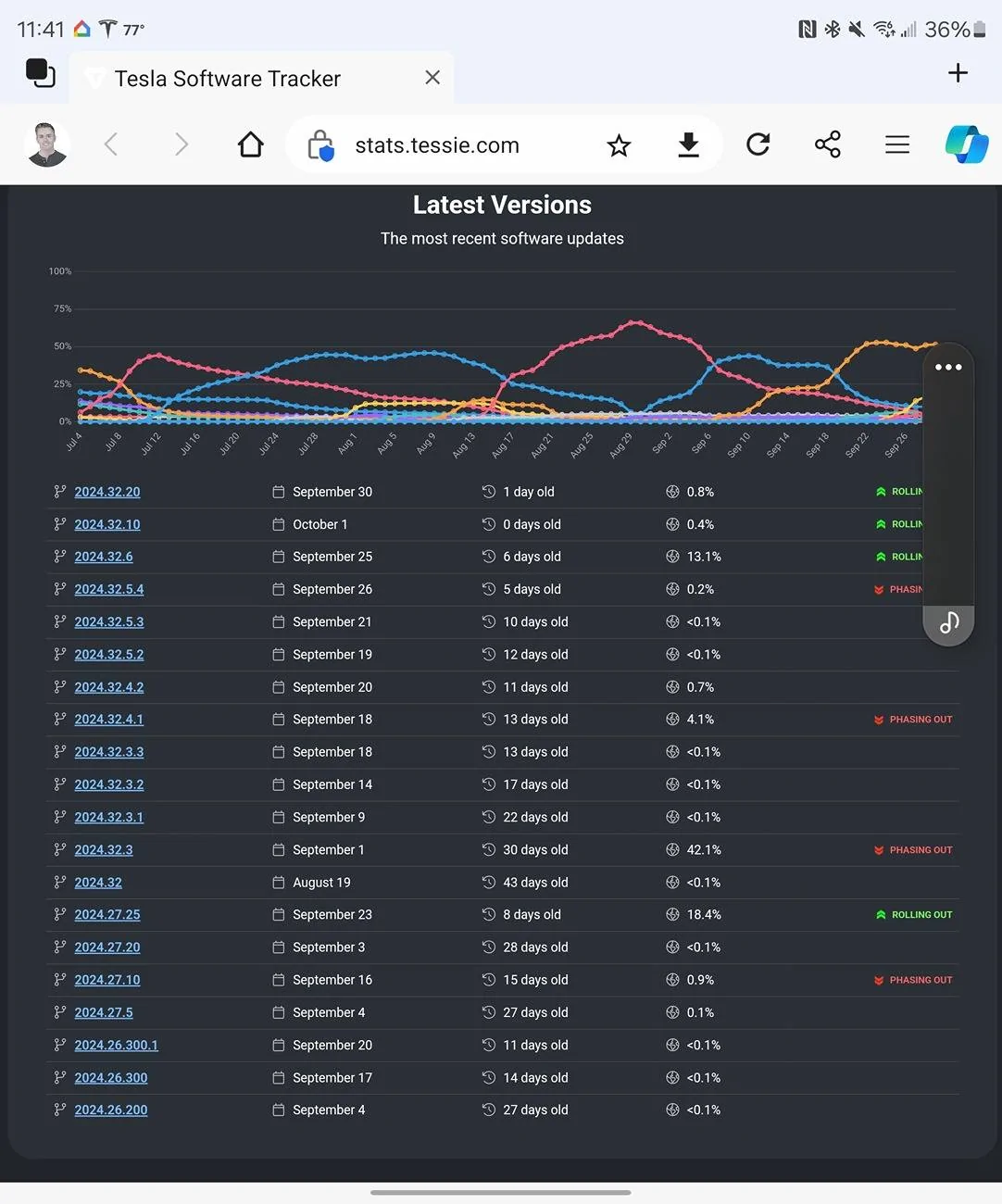This screenshot has width=1002, height=1204.
Task: Open version 2024.27.5 link
Action: (x=104, y=1012)
